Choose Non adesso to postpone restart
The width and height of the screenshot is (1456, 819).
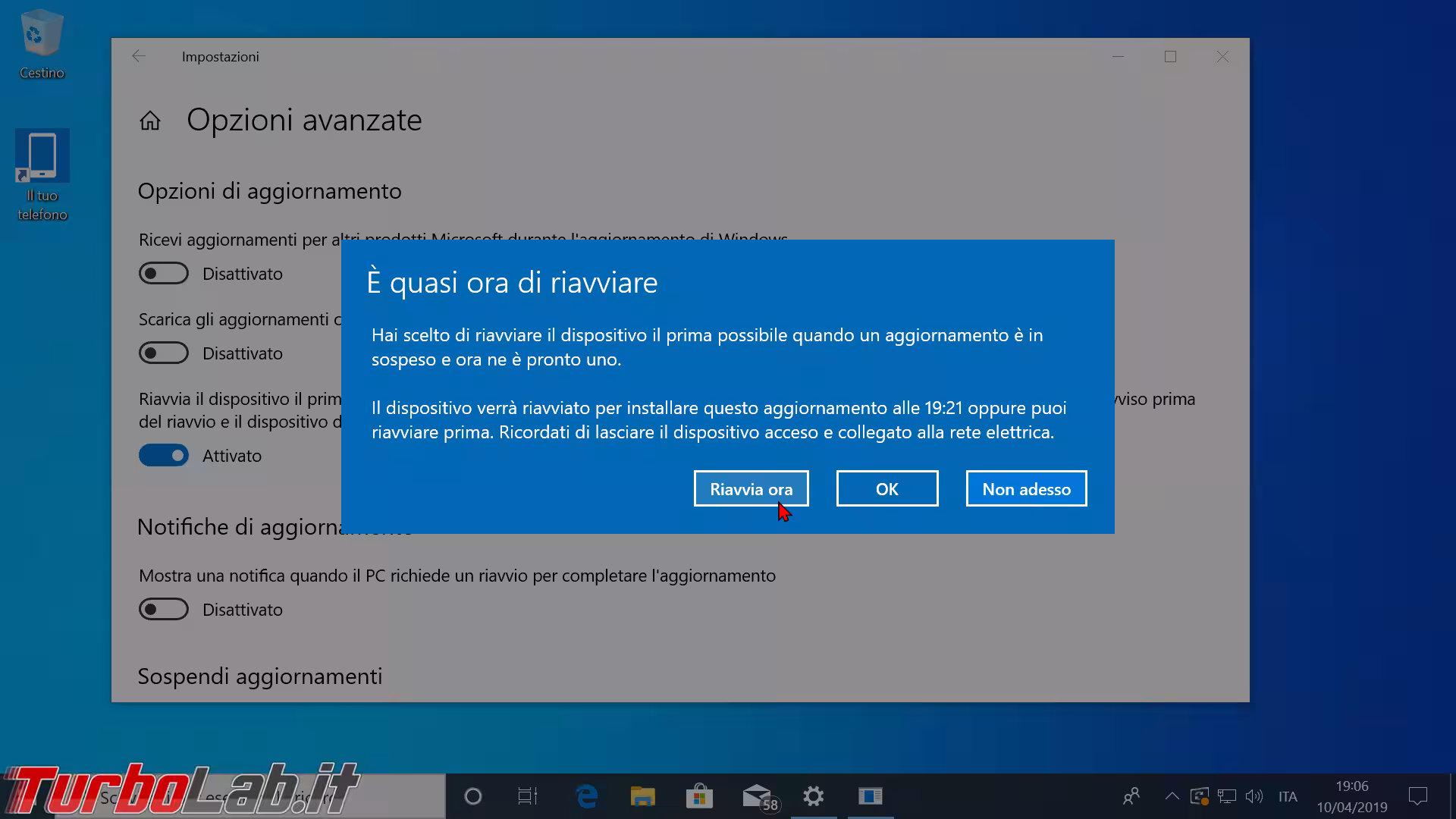pos(1026,489)
